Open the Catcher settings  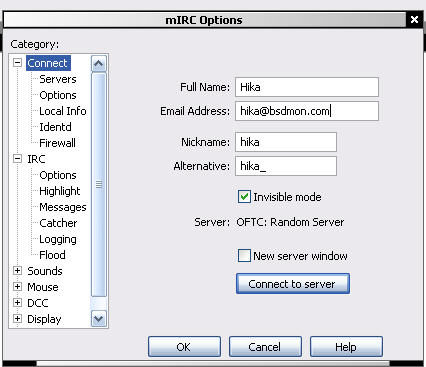58,223
